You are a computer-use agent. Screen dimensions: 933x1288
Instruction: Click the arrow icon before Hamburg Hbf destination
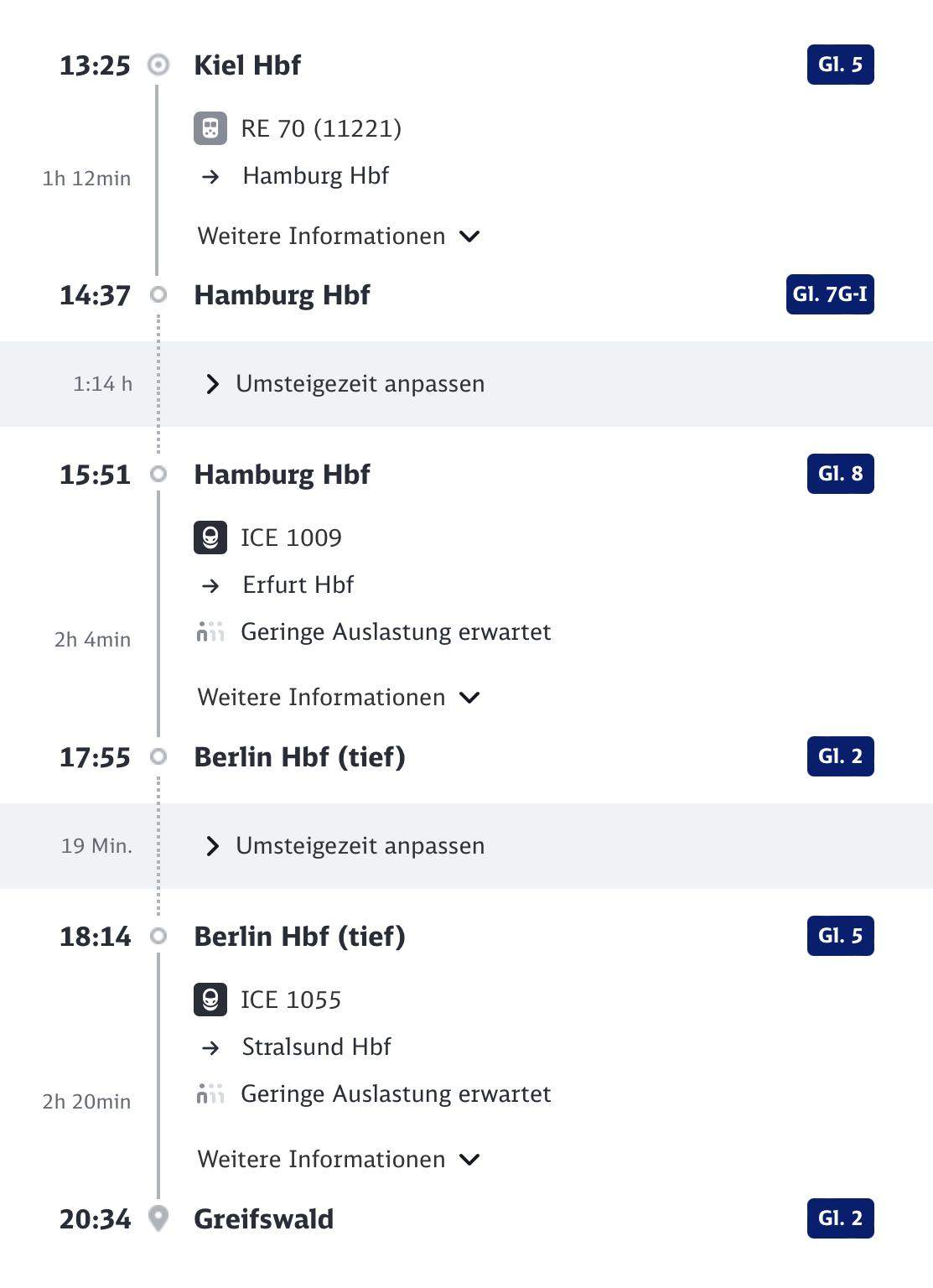(x=211, y=176)
